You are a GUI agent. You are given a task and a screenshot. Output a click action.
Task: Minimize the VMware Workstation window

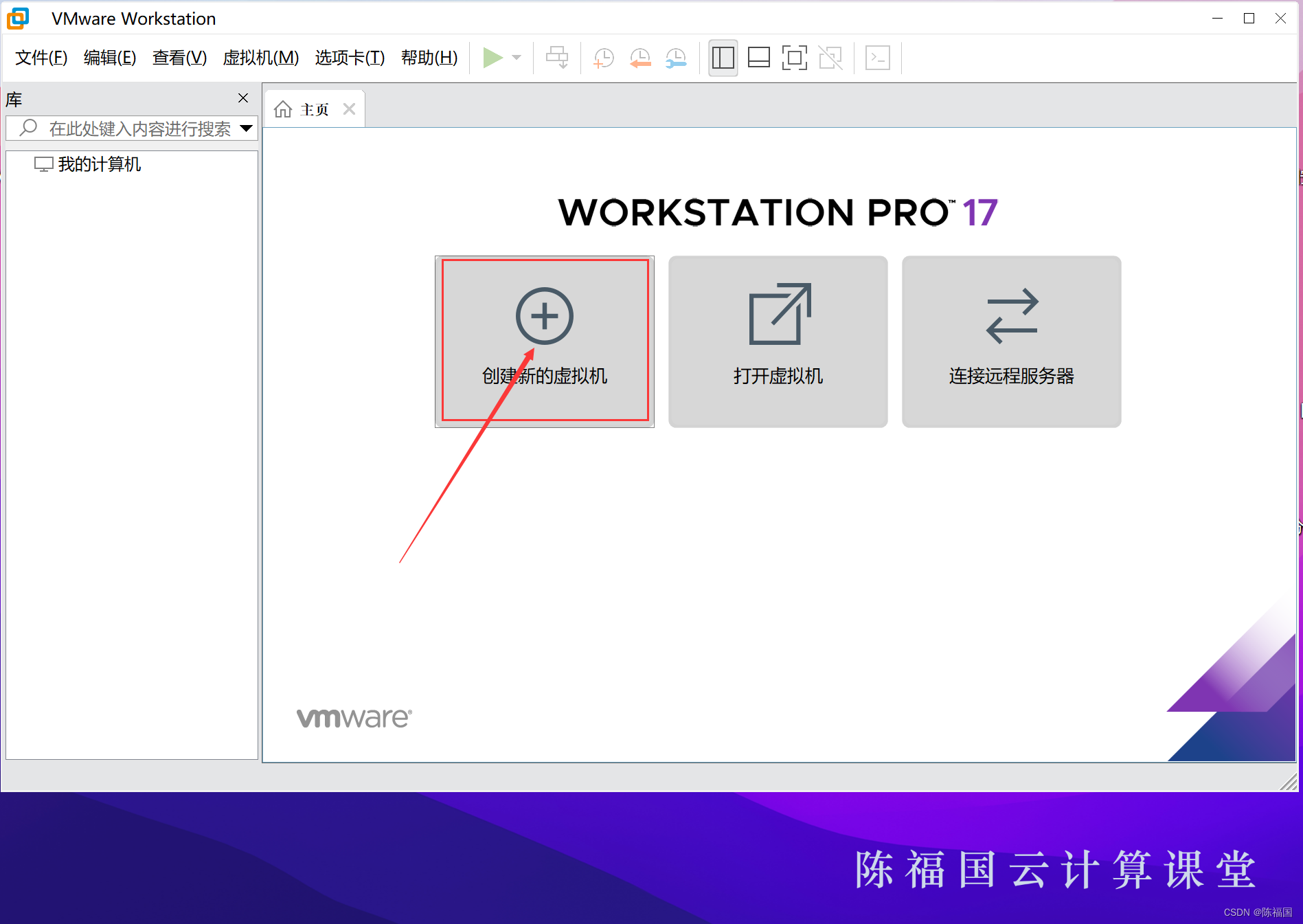[x=1218, y=19]
